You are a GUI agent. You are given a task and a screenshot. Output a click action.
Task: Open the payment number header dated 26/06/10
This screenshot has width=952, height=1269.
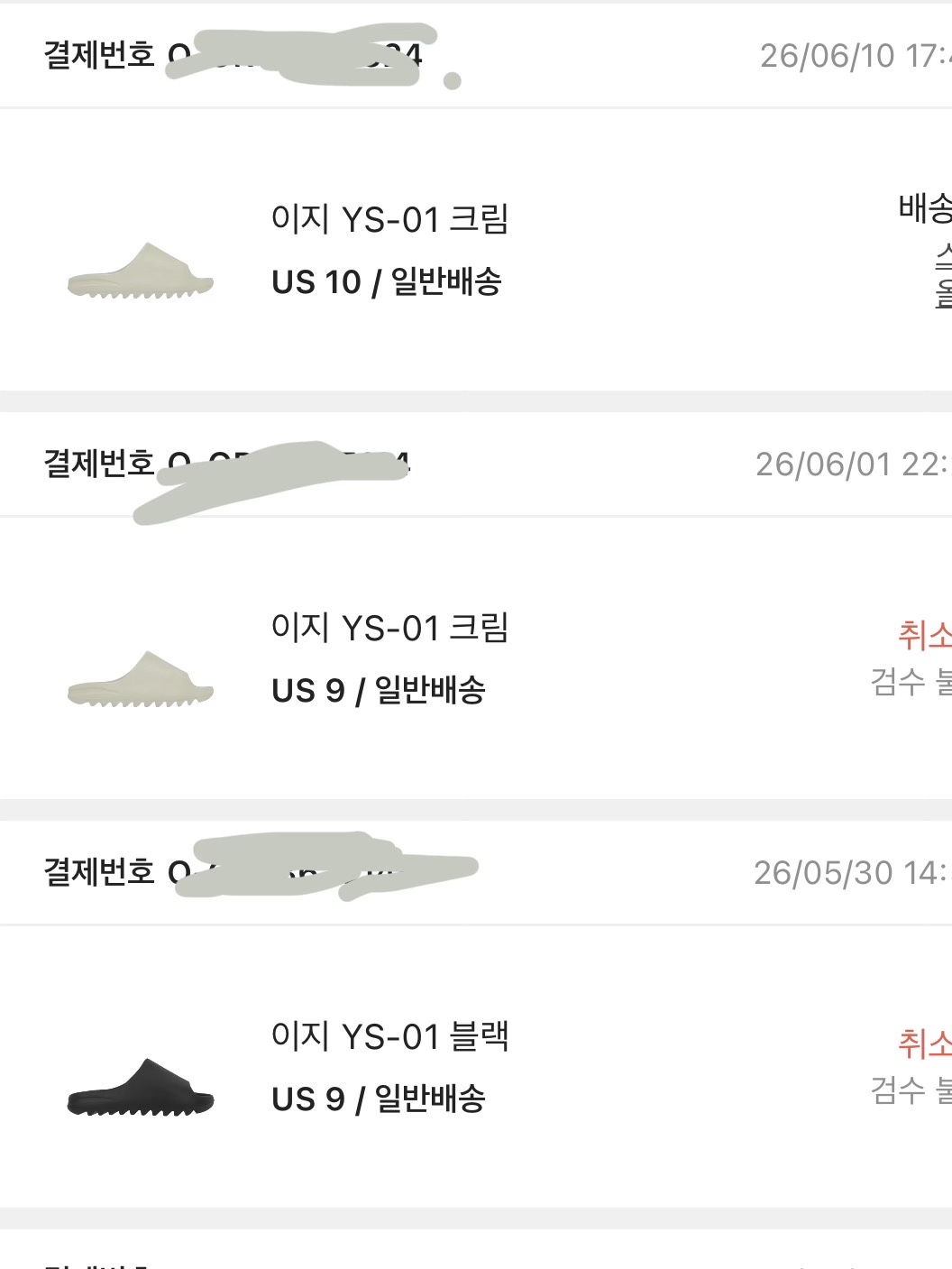coord(476,55)
